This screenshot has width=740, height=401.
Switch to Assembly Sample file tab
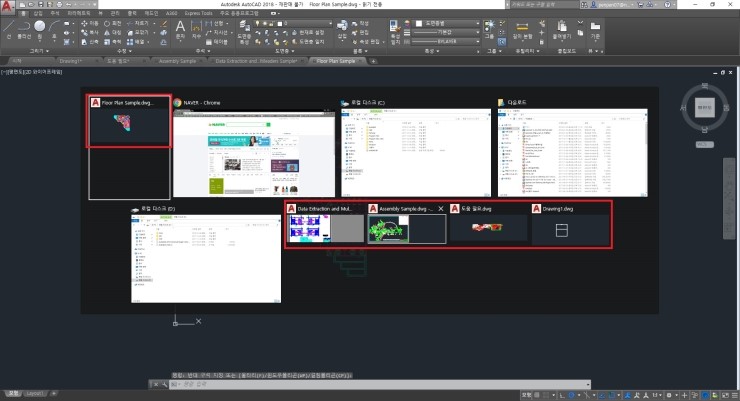pos(177,61)
